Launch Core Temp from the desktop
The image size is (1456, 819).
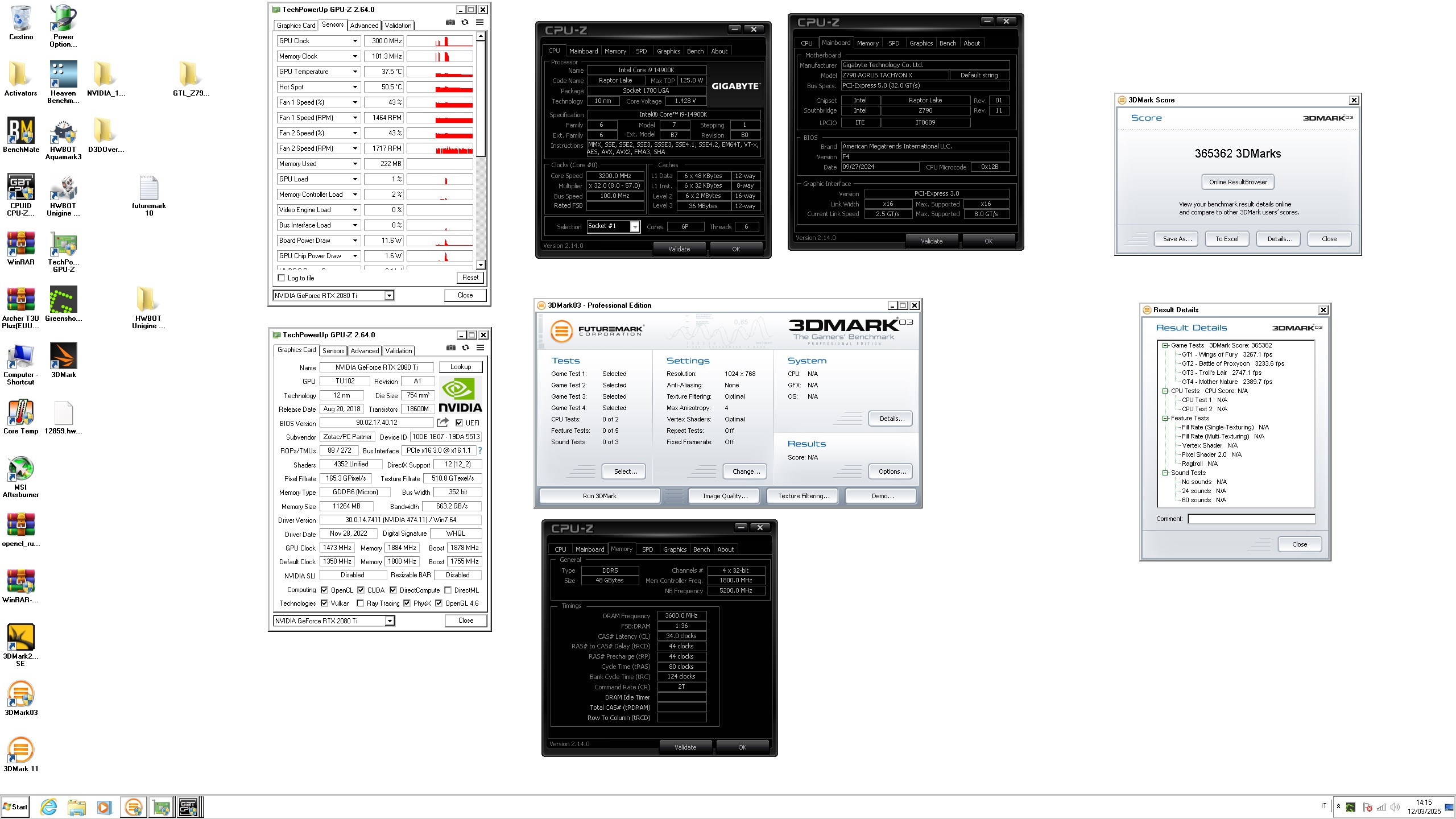(21, 416)
